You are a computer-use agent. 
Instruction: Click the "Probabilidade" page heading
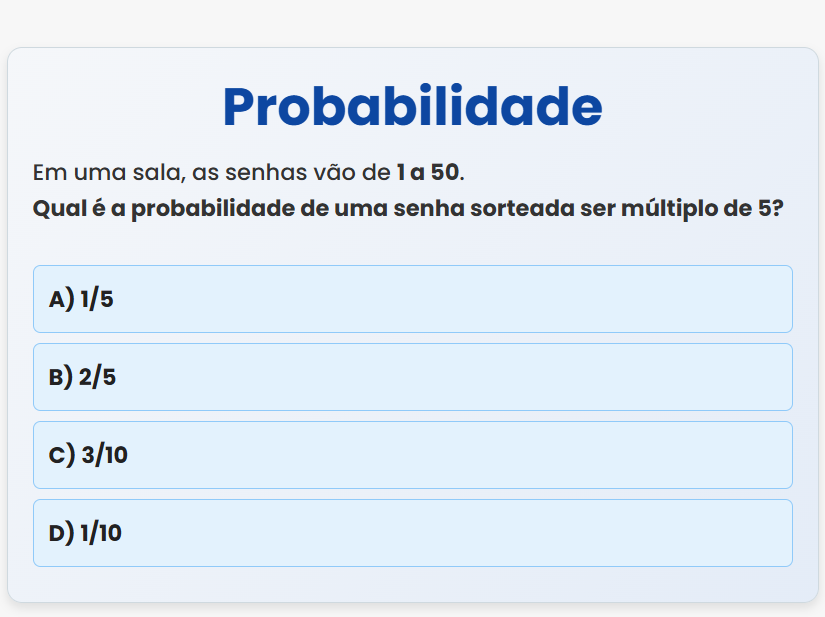pyautogui.click(x=412, y=107)
